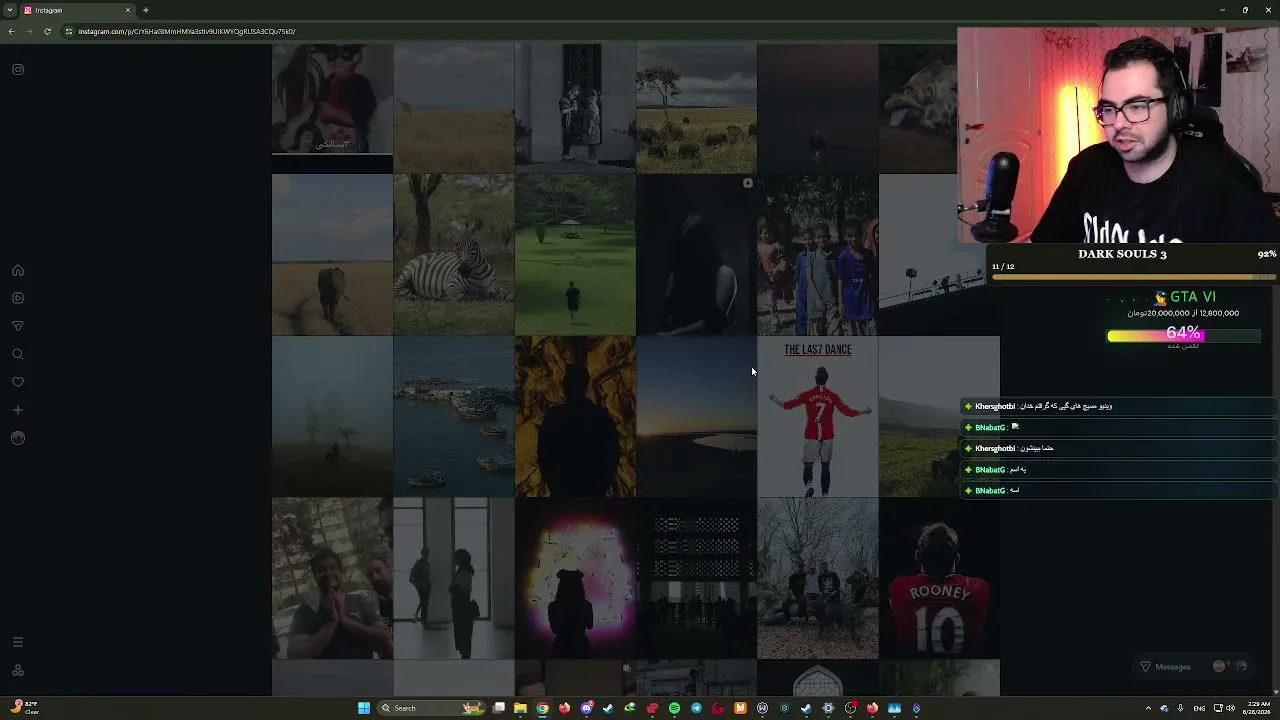Image resolution: width=1280 pixels, height=720 pixels.
Task: Open the people under bare trees photo
Action: point(818,578)
